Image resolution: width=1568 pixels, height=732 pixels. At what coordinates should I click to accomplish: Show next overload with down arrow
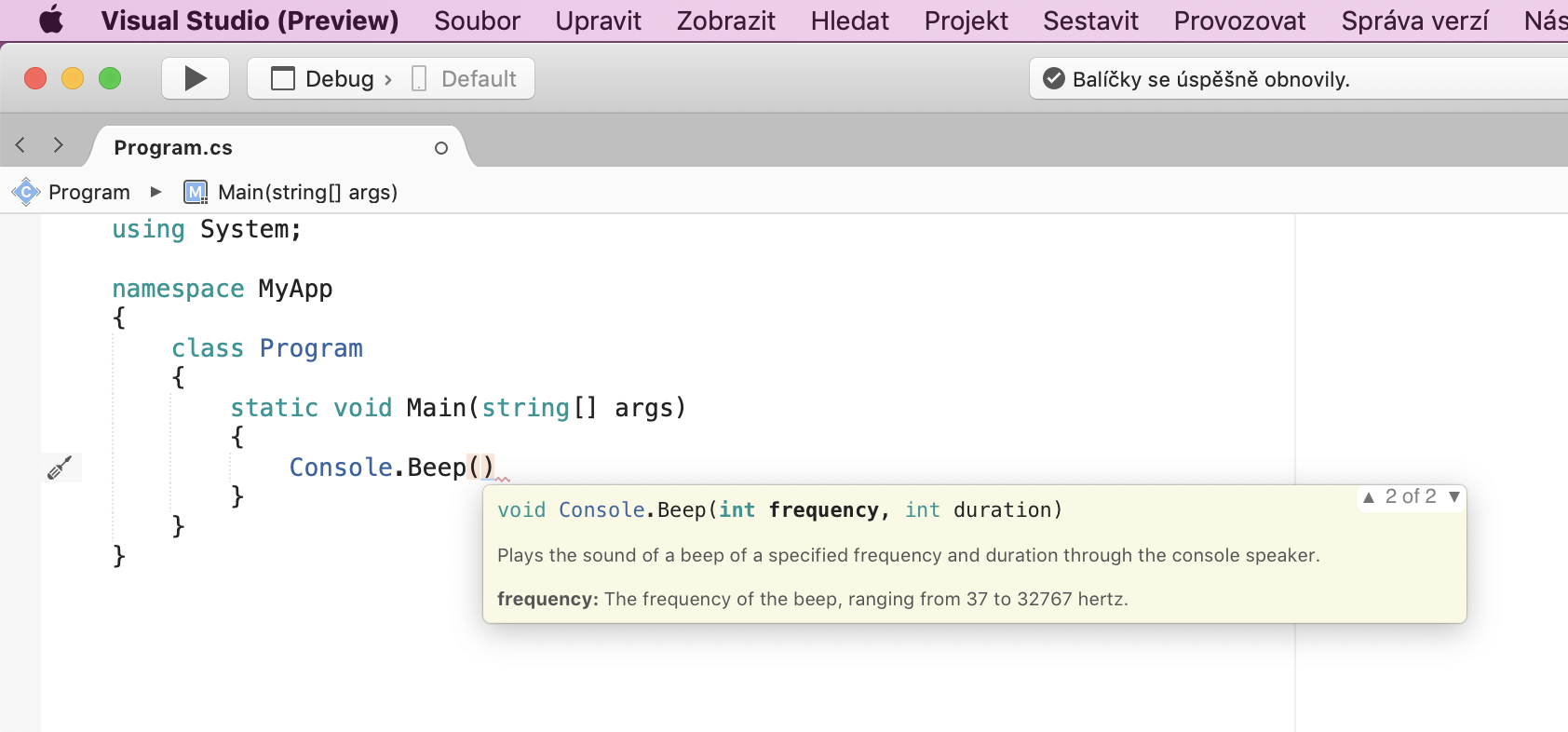click(x=1453, y=497)
